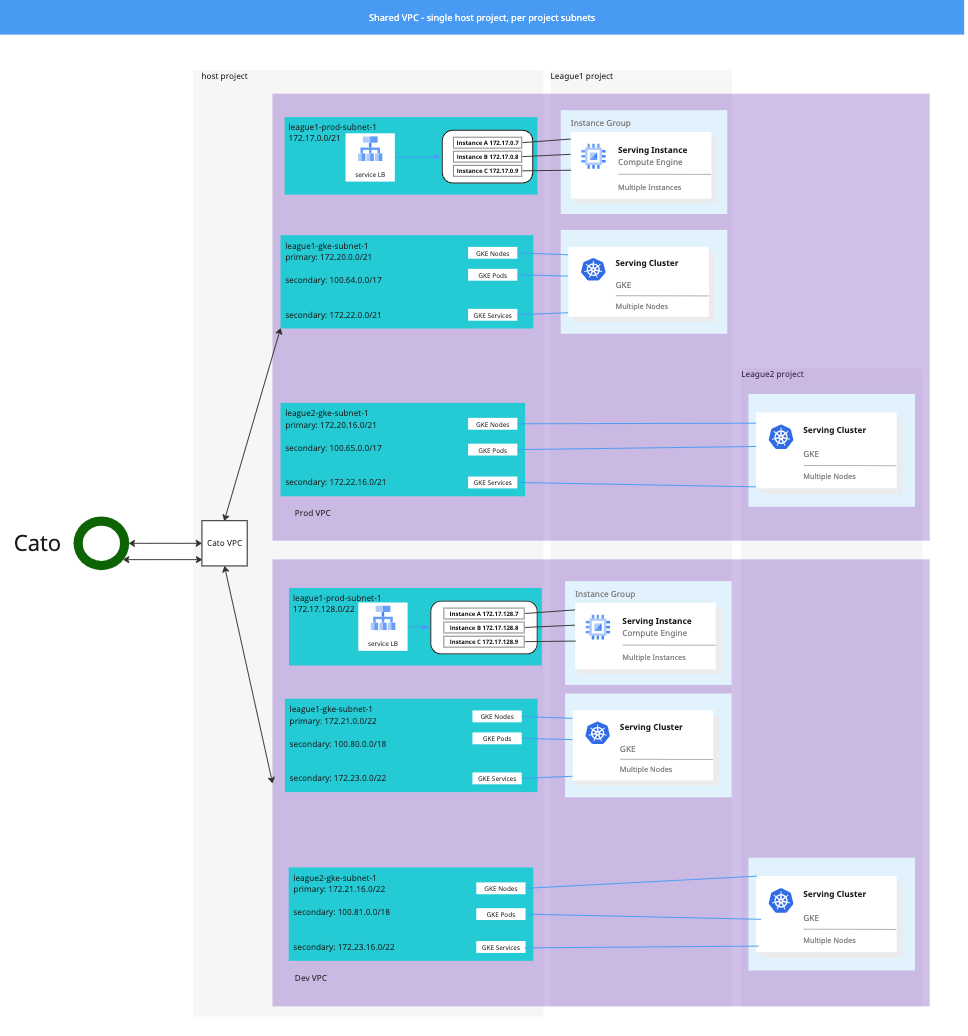Viewport: 968px width, 1036px height.
Task: Select the Instance B 172.17.0.8 box
Action: [490, 157]
